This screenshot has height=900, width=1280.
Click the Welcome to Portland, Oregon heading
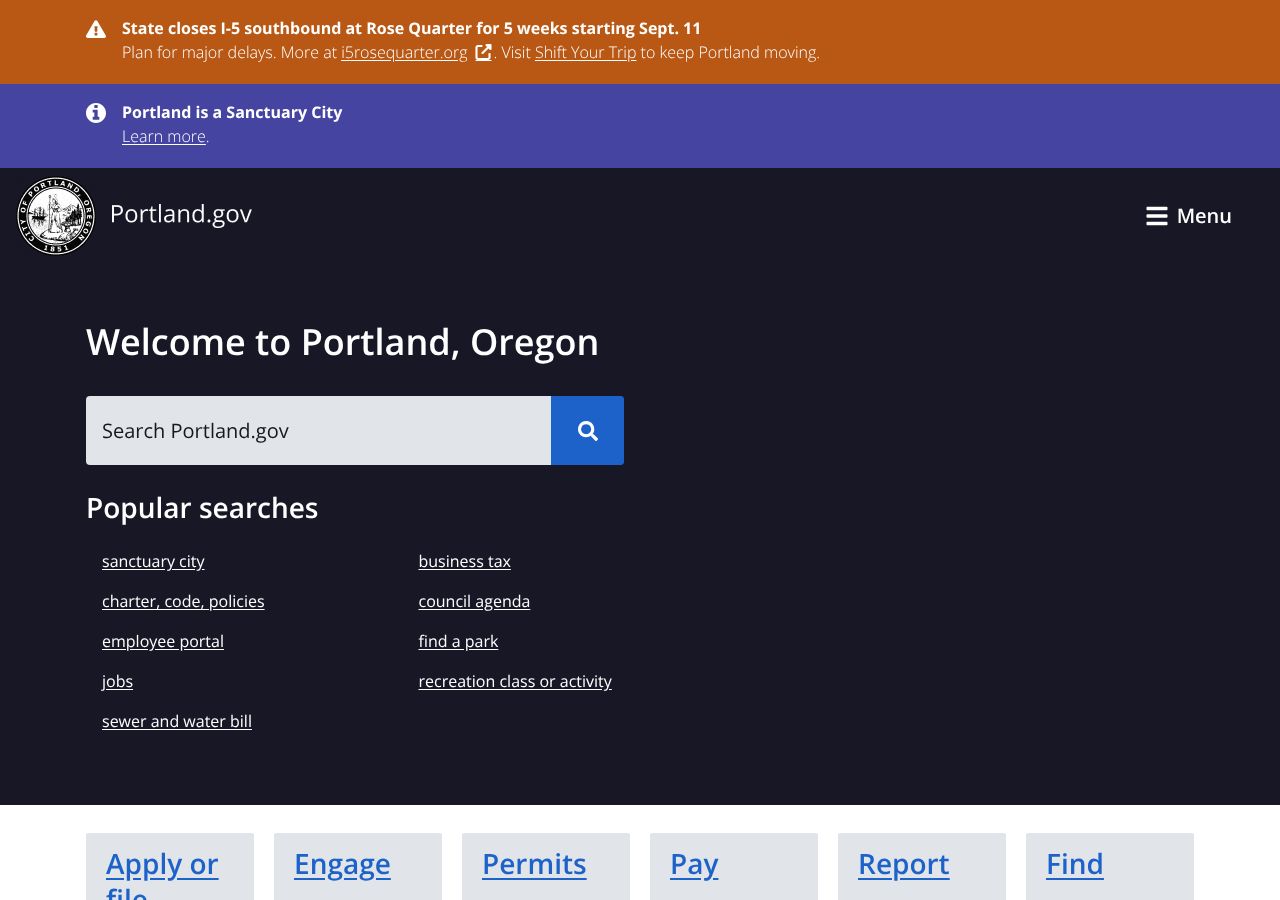tap(342, 342)
